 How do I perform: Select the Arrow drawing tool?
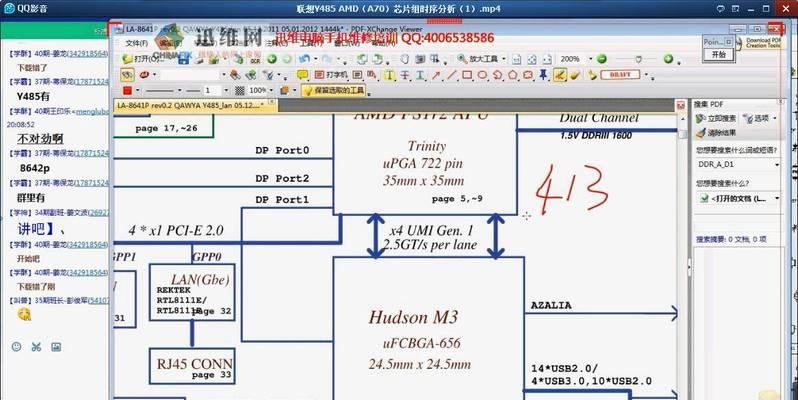coord(436,75)
